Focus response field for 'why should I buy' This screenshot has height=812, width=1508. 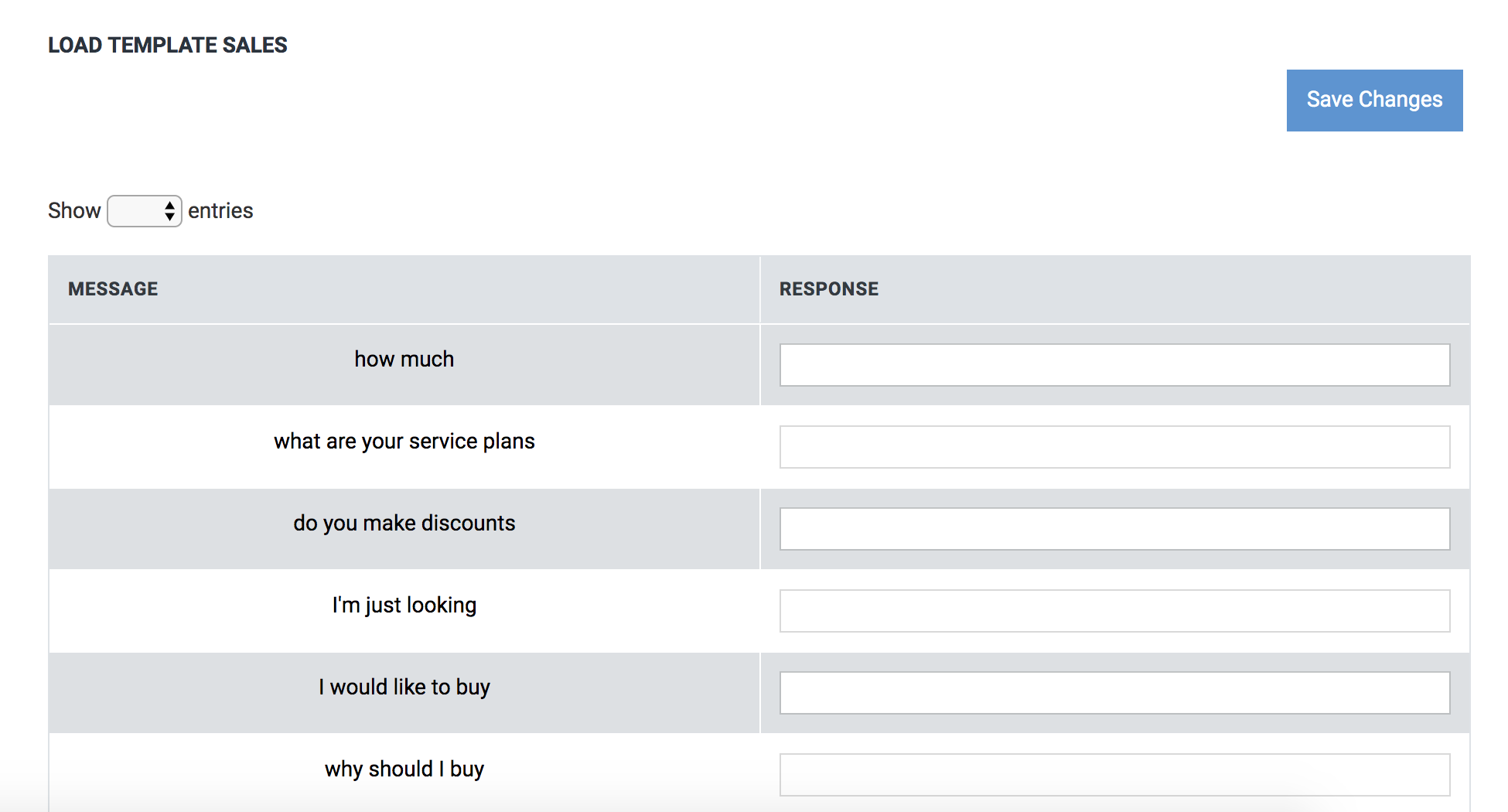[x=1114, y=775]
